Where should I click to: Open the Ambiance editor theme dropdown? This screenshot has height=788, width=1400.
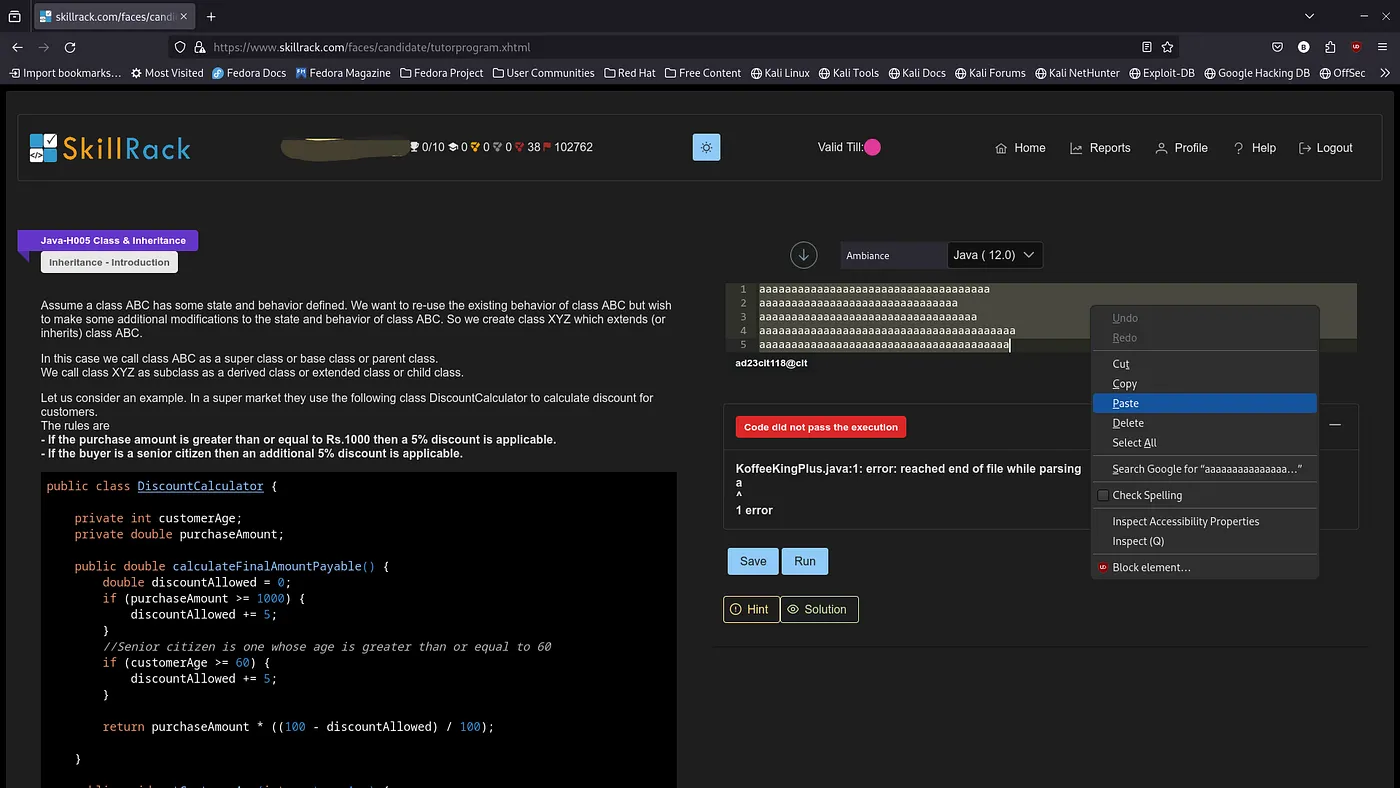(892, 255)
